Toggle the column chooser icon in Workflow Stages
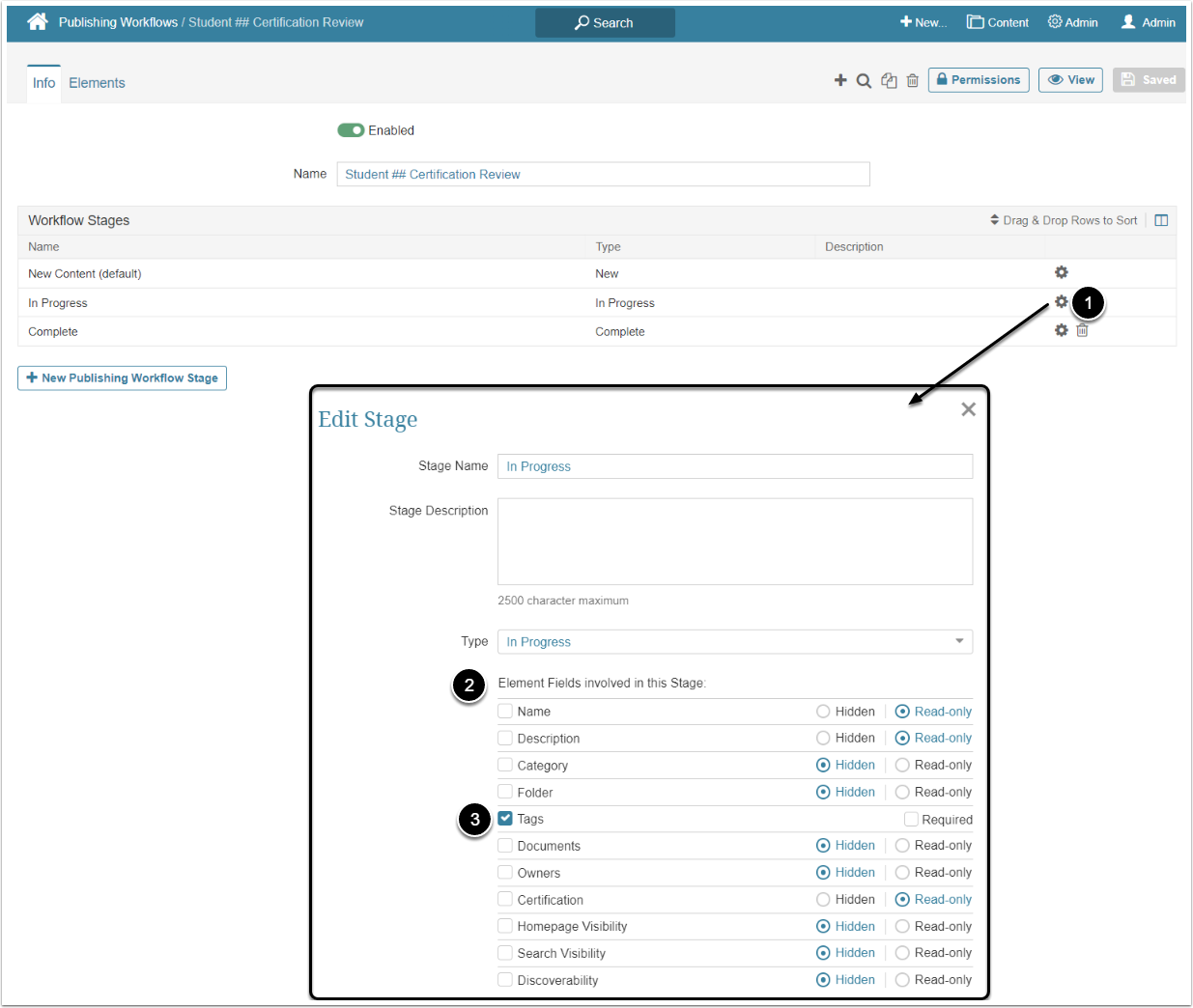The width and height of the screenshot is (1193, 1008). click(1161, 220)
